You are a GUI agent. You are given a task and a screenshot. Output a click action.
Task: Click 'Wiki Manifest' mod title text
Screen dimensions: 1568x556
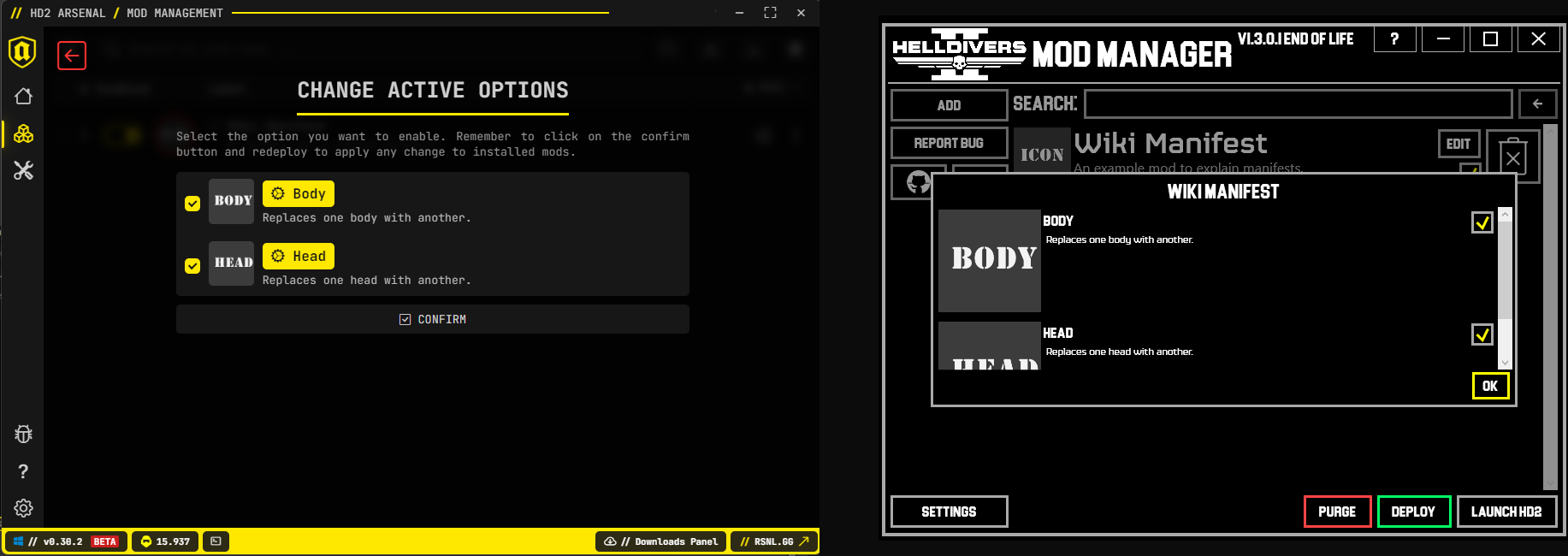pyautogui.click(x=1170, y=143)
